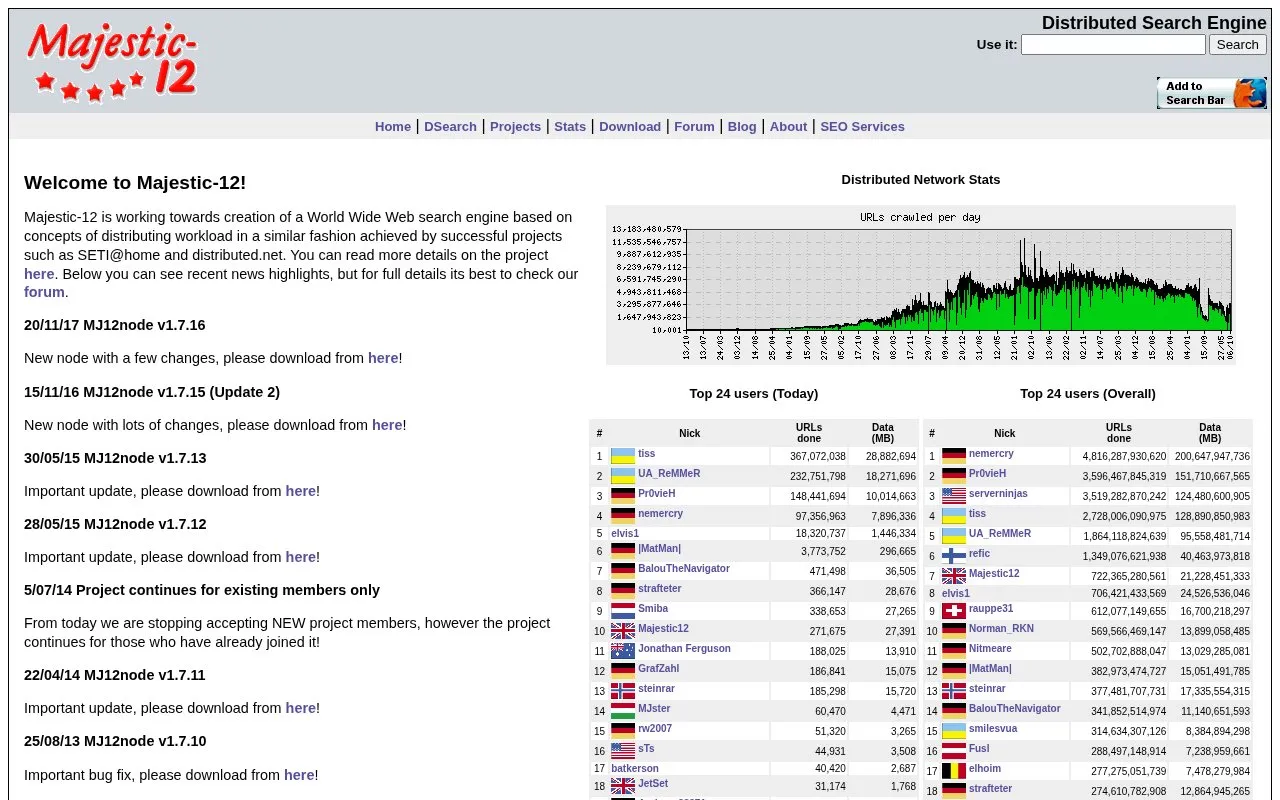Go to DSearch in navigation bar
The width and height of the screenshot is (1280, 800).
click(450, 127)
